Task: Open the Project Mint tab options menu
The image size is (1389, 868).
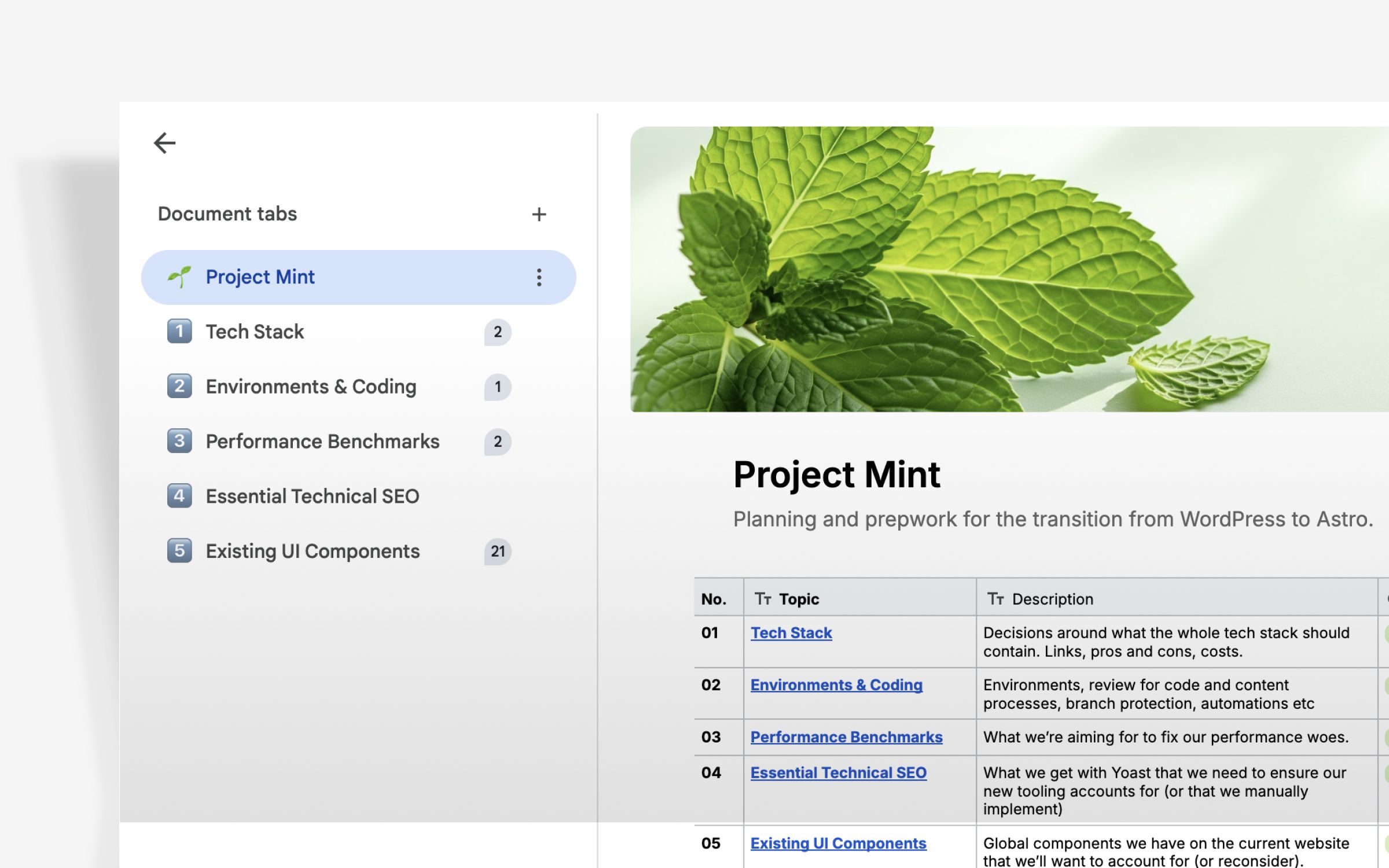Action: pyautogui.click(x=539, y=277)
